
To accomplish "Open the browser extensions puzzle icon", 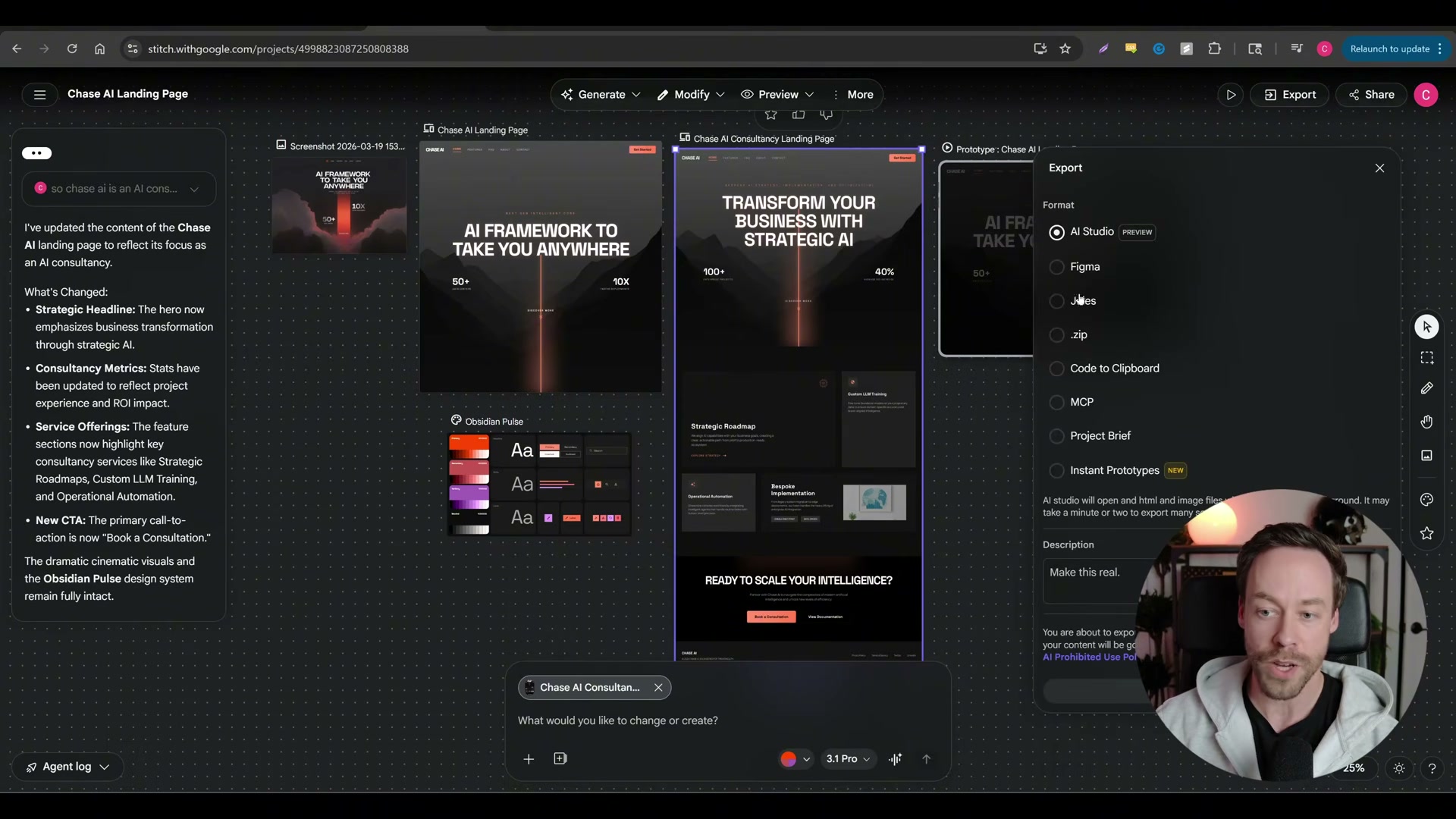I will click(1214, 49).
